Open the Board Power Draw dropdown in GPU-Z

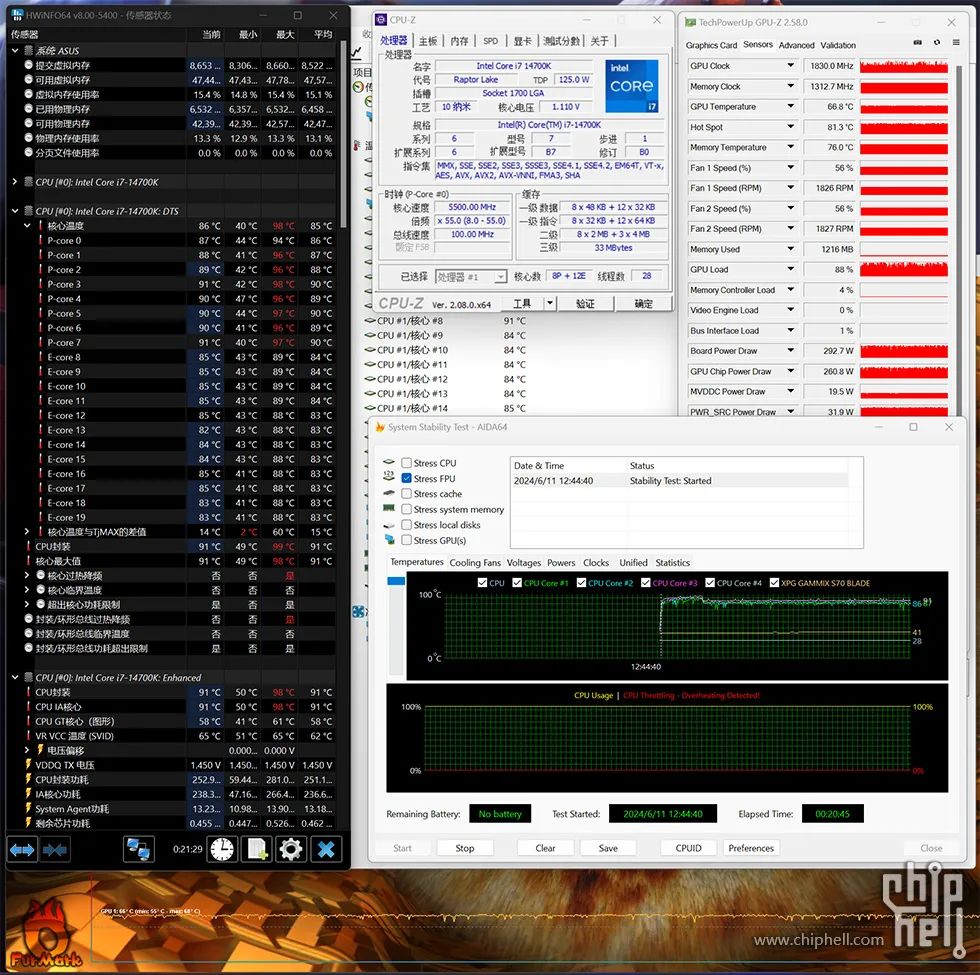(x=791, y=351)
